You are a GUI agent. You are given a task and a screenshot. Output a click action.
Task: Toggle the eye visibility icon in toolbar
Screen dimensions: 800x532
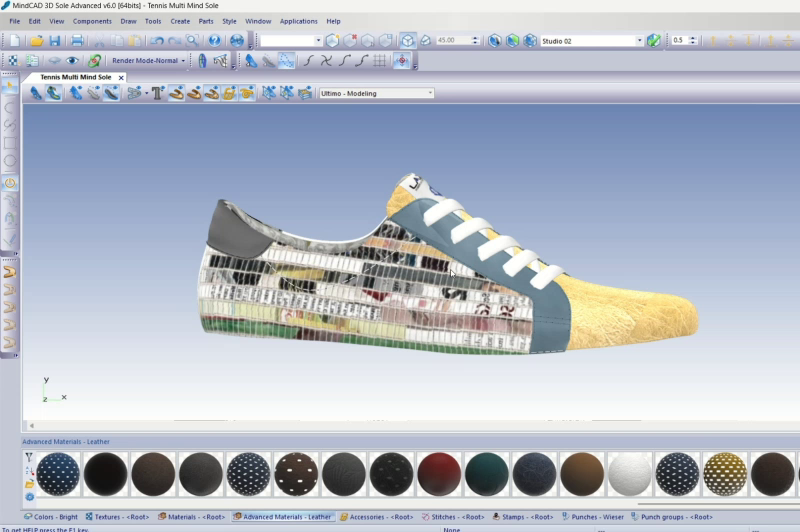pyautogui.click(x=72, y=61)
